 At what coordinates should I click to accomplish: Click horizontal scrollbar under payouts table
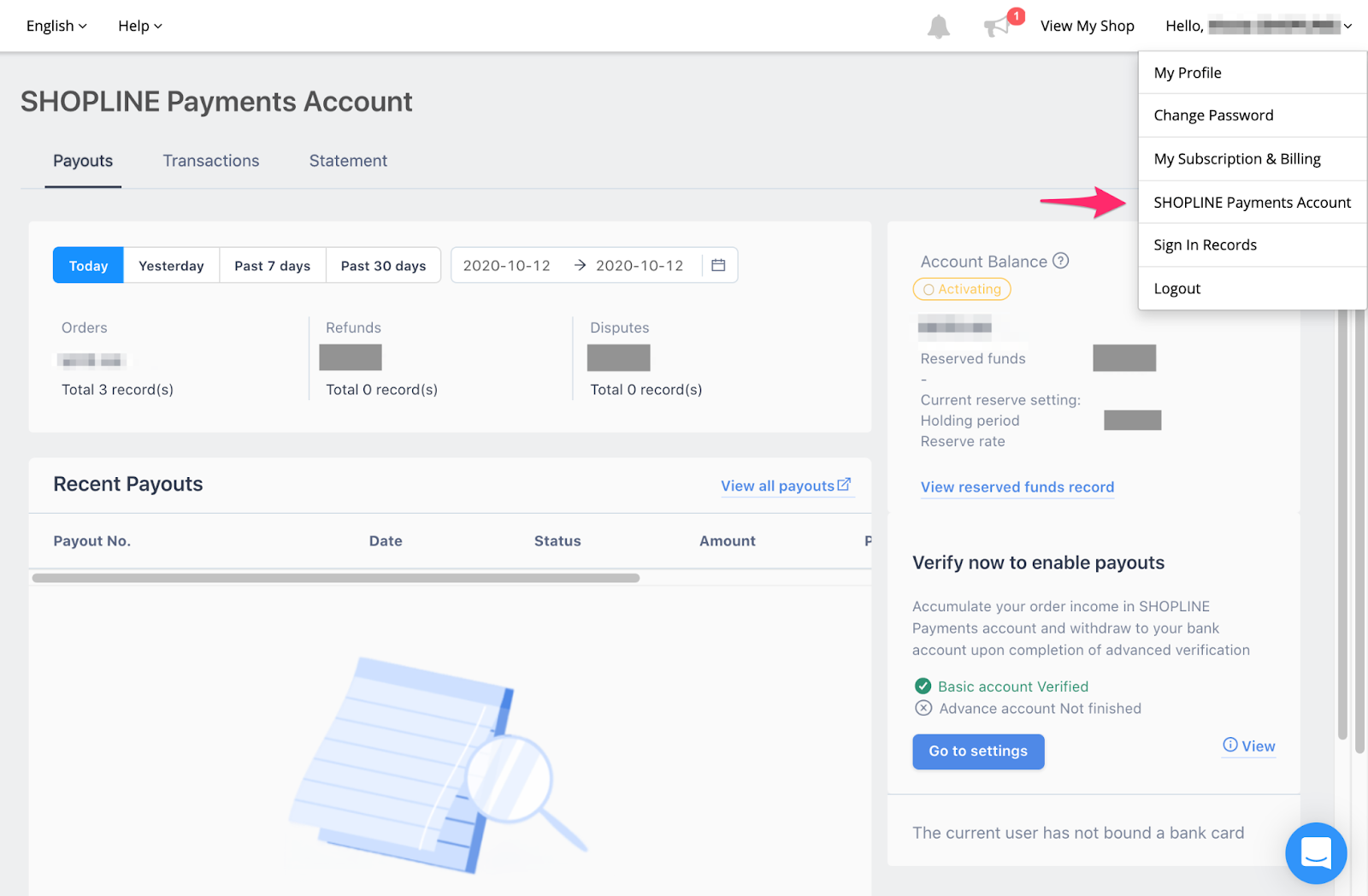[336, 578]
